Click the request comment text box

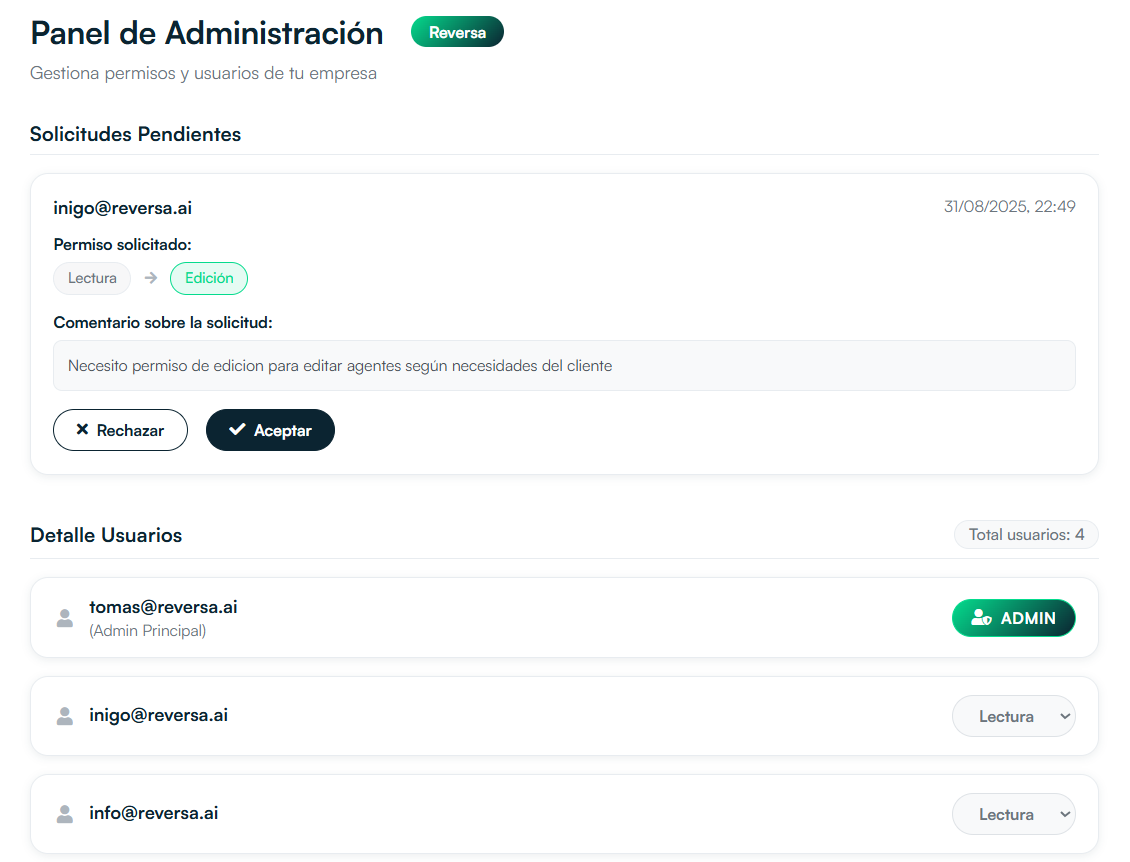tap(564, 366)
